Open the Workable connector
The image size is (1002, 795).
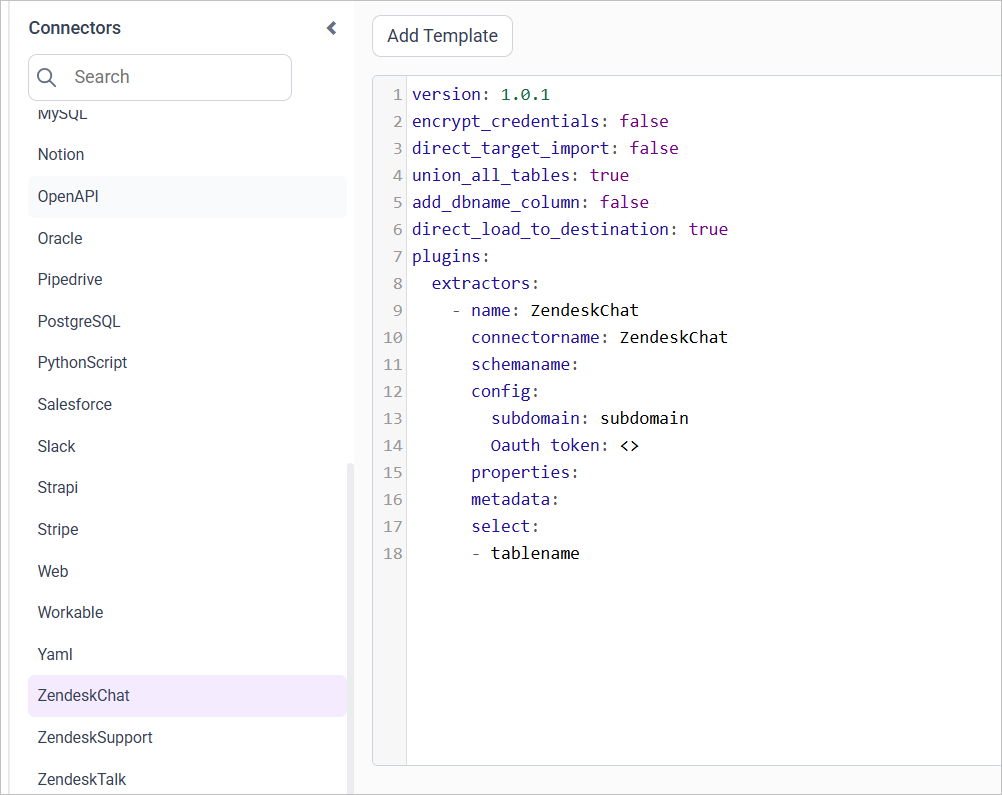pos(70,612)
